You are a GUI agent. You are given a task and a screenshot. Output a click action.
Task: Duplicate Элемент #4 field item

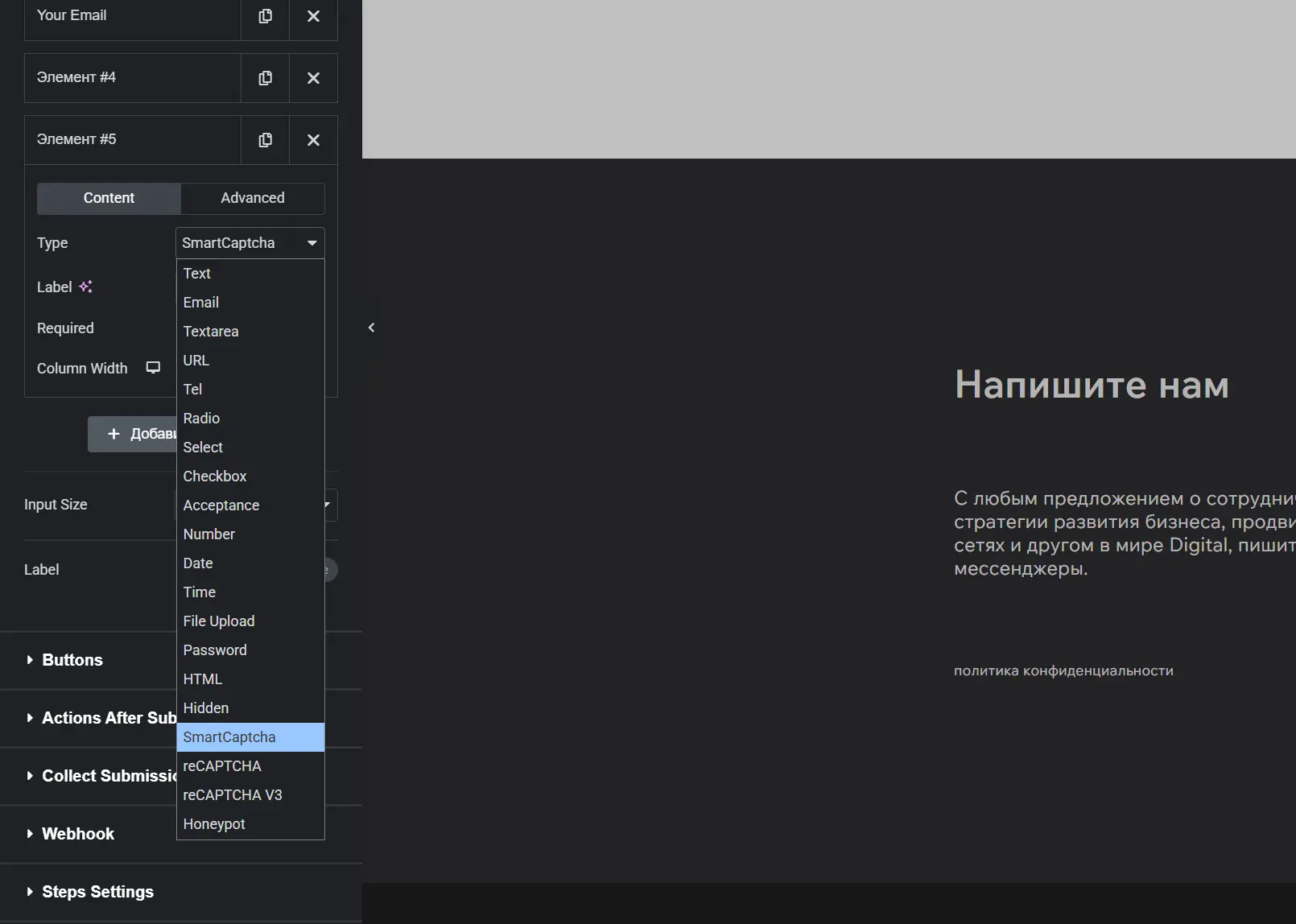pos(265,78)
